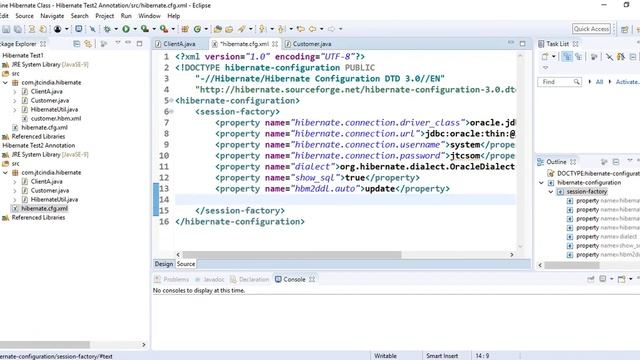Click the Open Perspective icon near Quick Access
Viewport: 640px width, 360px height.
point(624,29)
